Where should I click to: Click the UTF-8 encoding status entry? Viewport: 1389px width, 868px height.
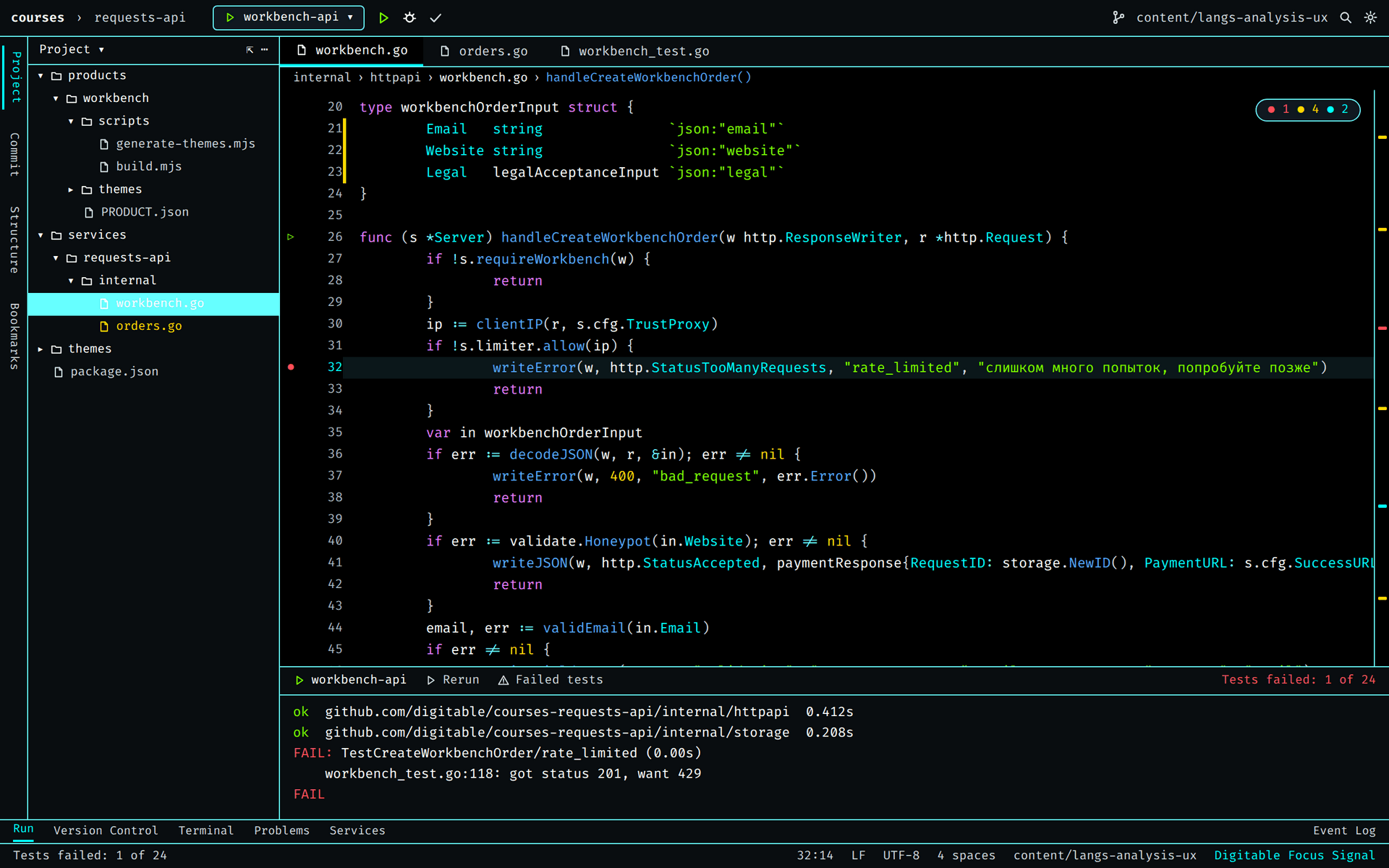pos(901,855)
